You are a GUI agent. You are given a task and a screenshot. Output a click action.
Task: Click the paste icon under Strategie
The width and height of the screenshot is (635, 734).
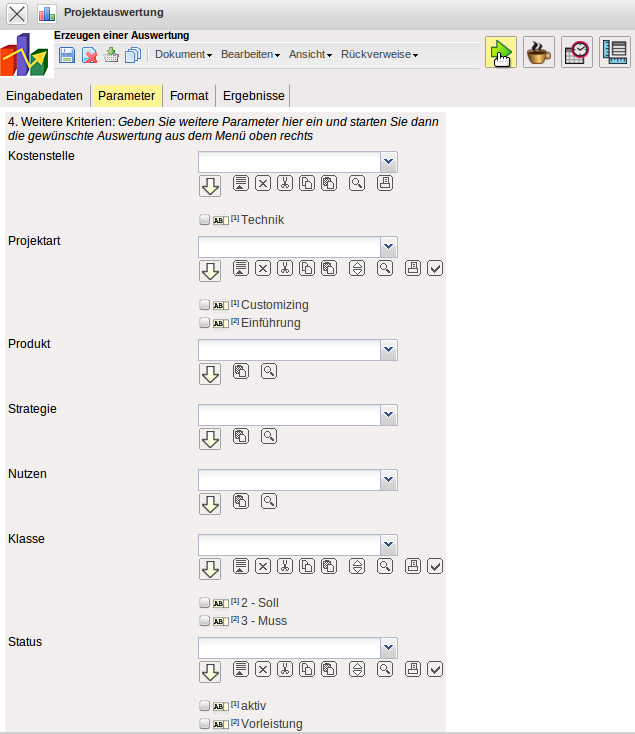240,436
